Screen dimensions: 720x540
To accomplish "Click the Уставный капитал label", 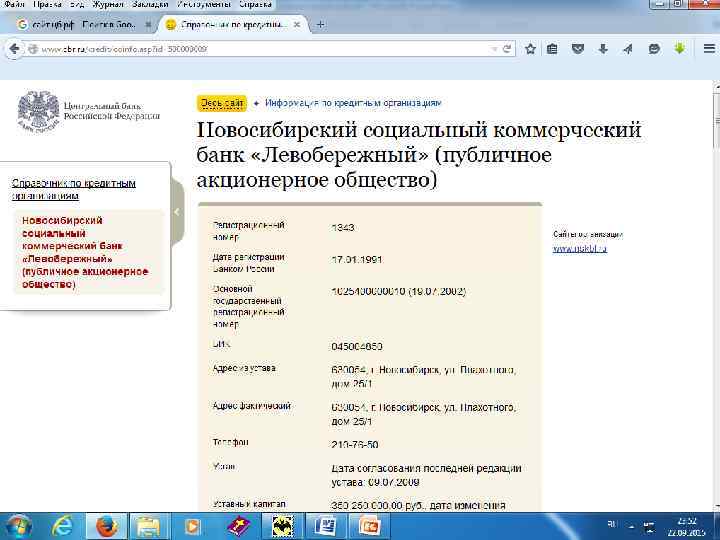I will 249,504.
